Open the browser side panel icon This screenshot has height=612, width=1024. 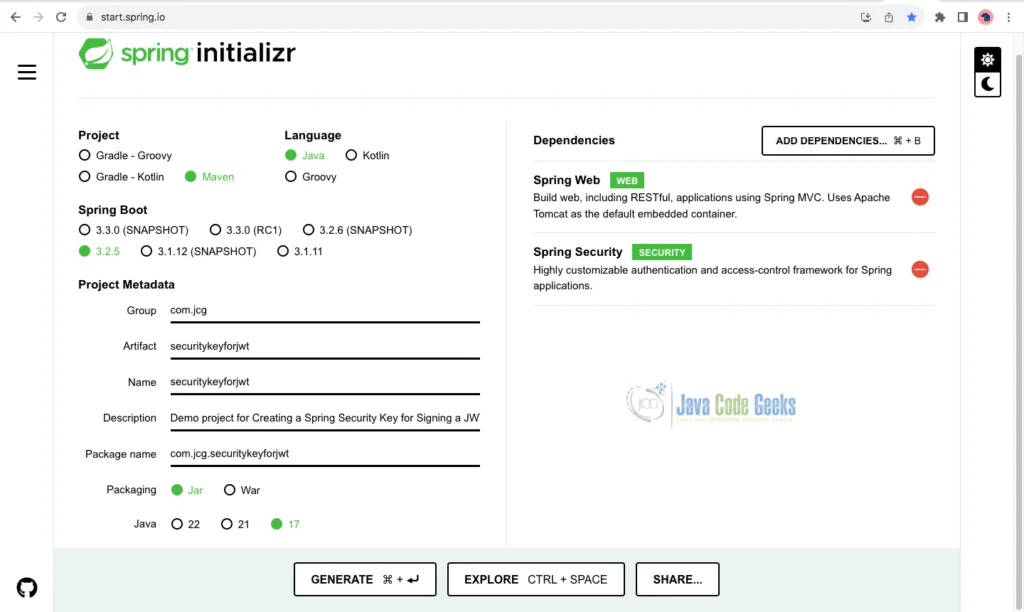click(x=963, y=17)
